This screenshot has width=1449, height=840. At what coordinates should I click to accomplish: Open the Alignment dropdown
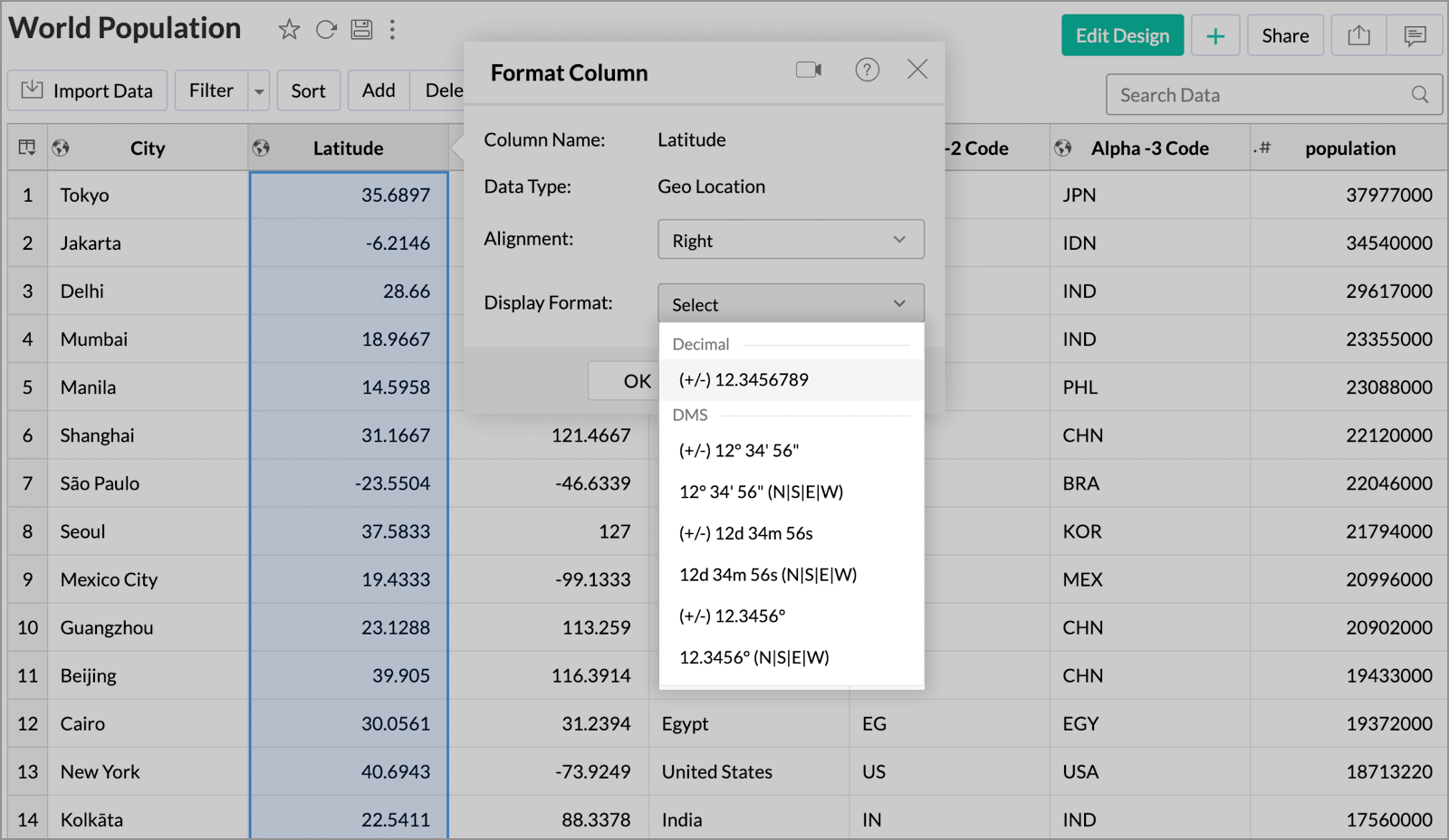point(791,240)
